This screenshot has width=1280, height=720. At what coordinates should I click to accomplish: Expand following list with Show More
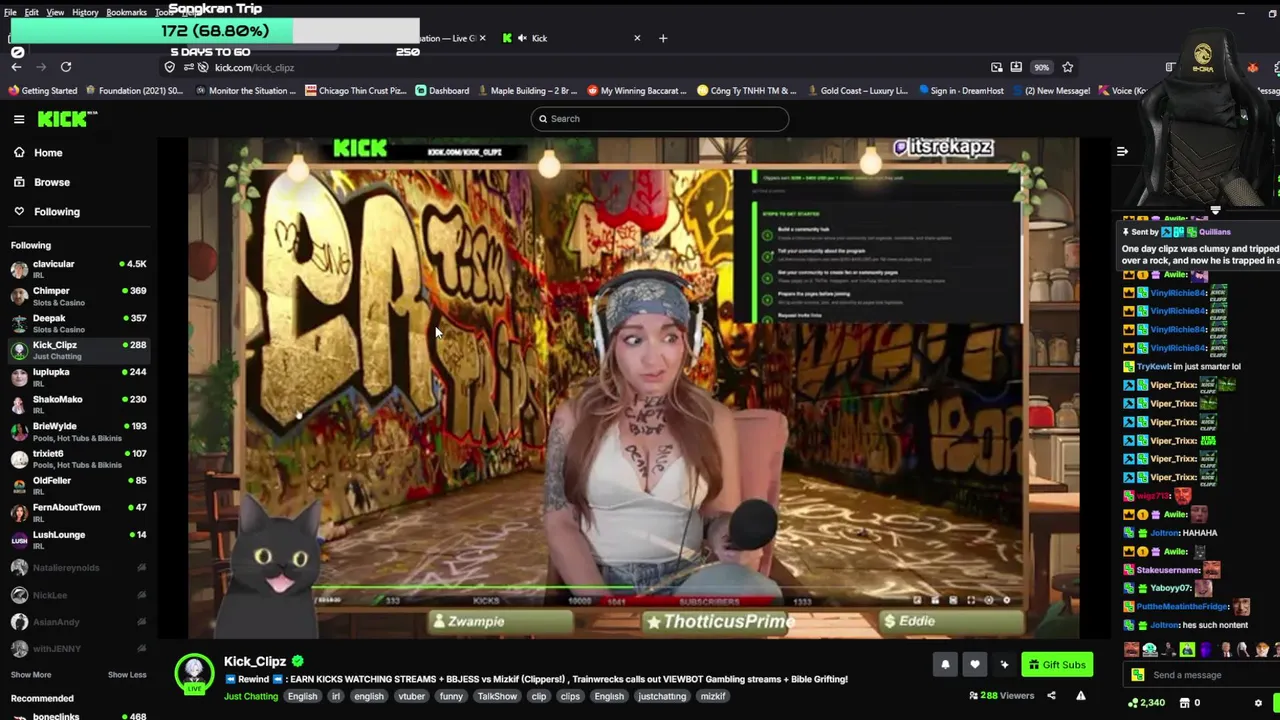click(31, 675)
